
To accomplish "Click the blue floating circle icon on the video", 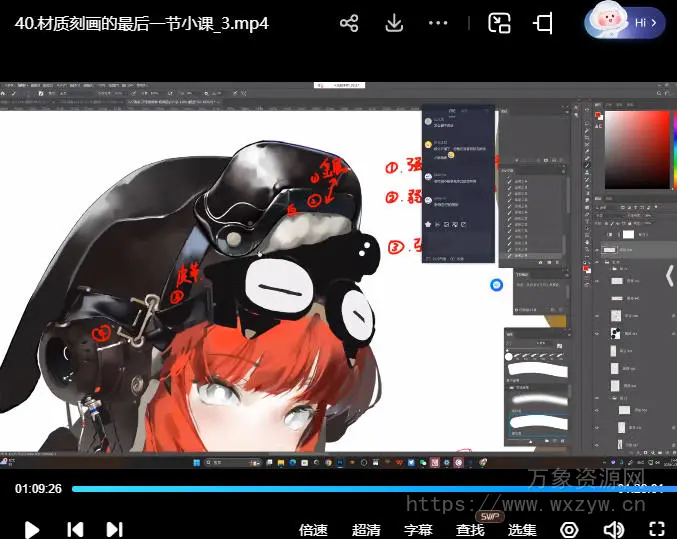I will 496,285.
